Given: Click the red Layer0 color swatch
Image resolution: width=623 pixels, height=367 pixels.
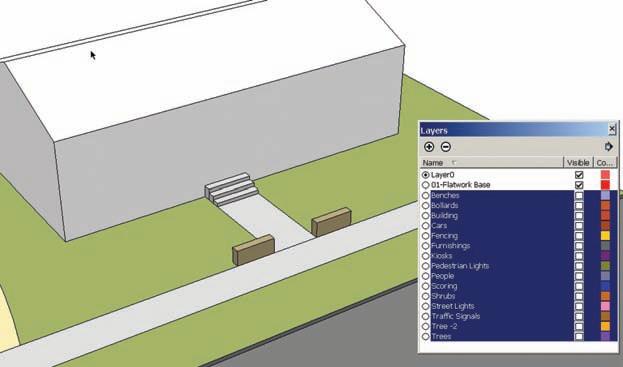Looking at the screenshot, I should (605, 175).
